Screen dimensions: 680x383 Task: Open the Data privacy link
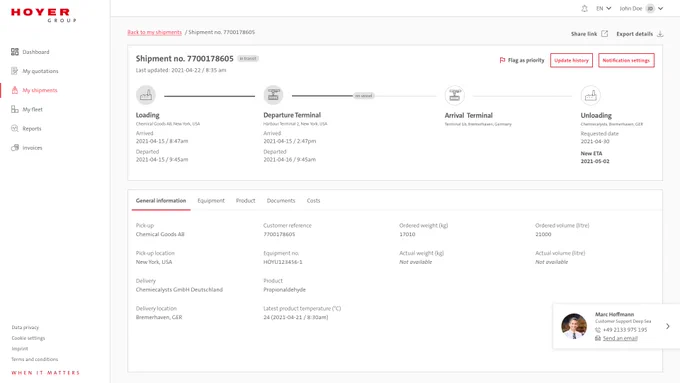(25, 327)
